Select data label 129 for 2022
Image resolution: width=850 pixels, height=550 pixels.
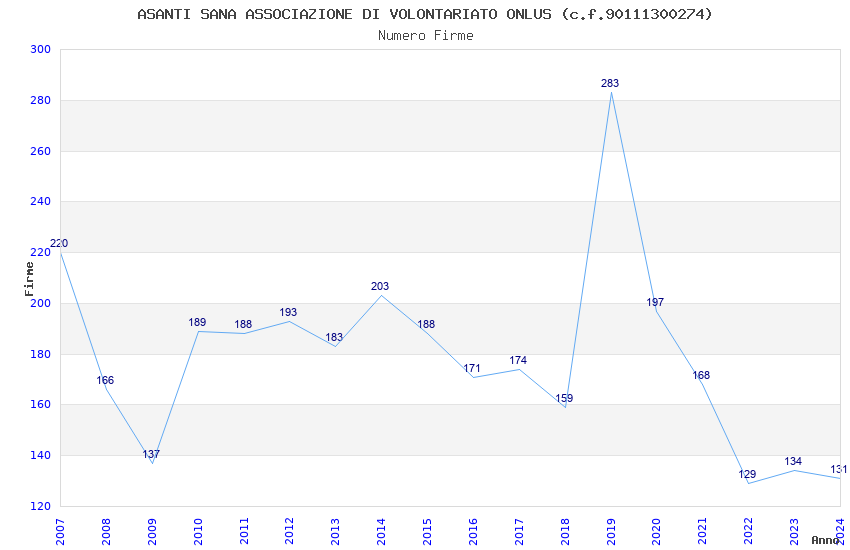[x=747, y=475]
